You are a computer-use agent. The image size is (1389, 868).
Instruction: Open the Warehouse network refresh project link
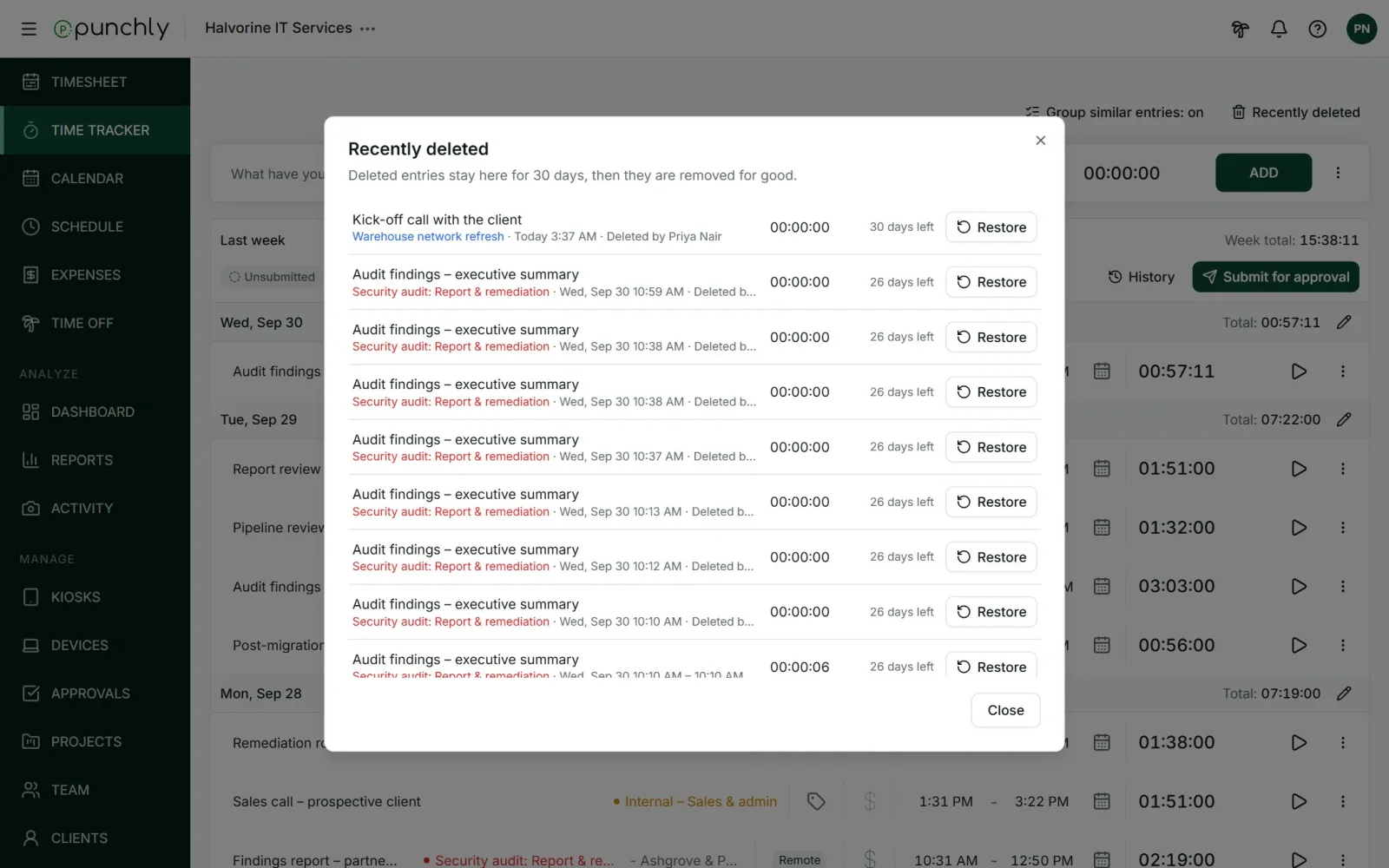tap(428, 236)
